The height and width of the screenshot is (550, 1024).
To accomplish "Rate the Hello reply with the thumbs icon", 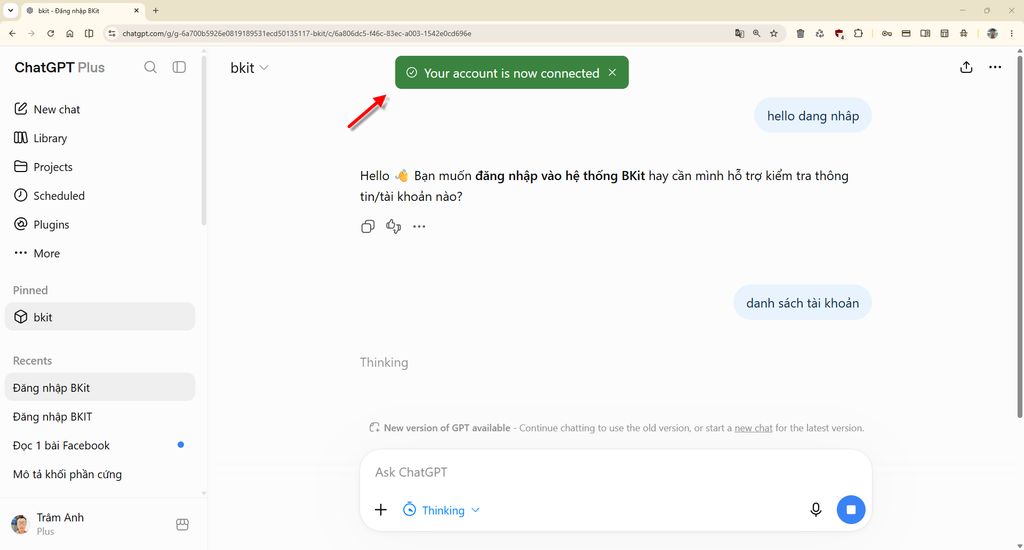I will (393, 226).
